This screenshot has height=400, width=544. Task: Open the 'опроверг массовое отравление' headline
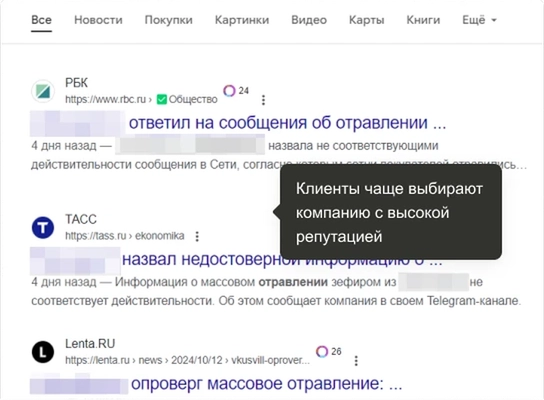coord(266,384)
